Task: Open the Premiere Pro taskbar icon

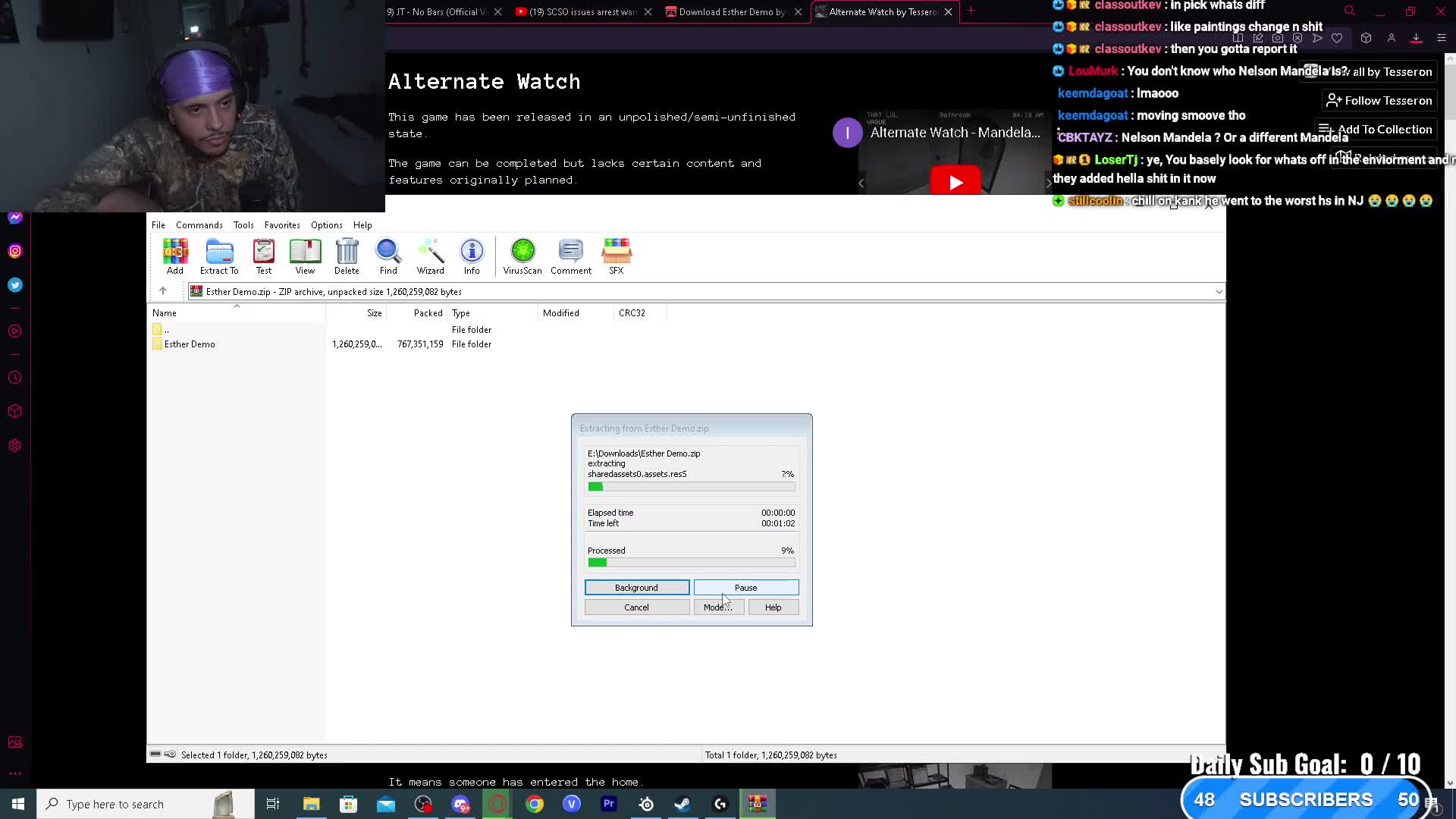Action: (x=609, y=804)
